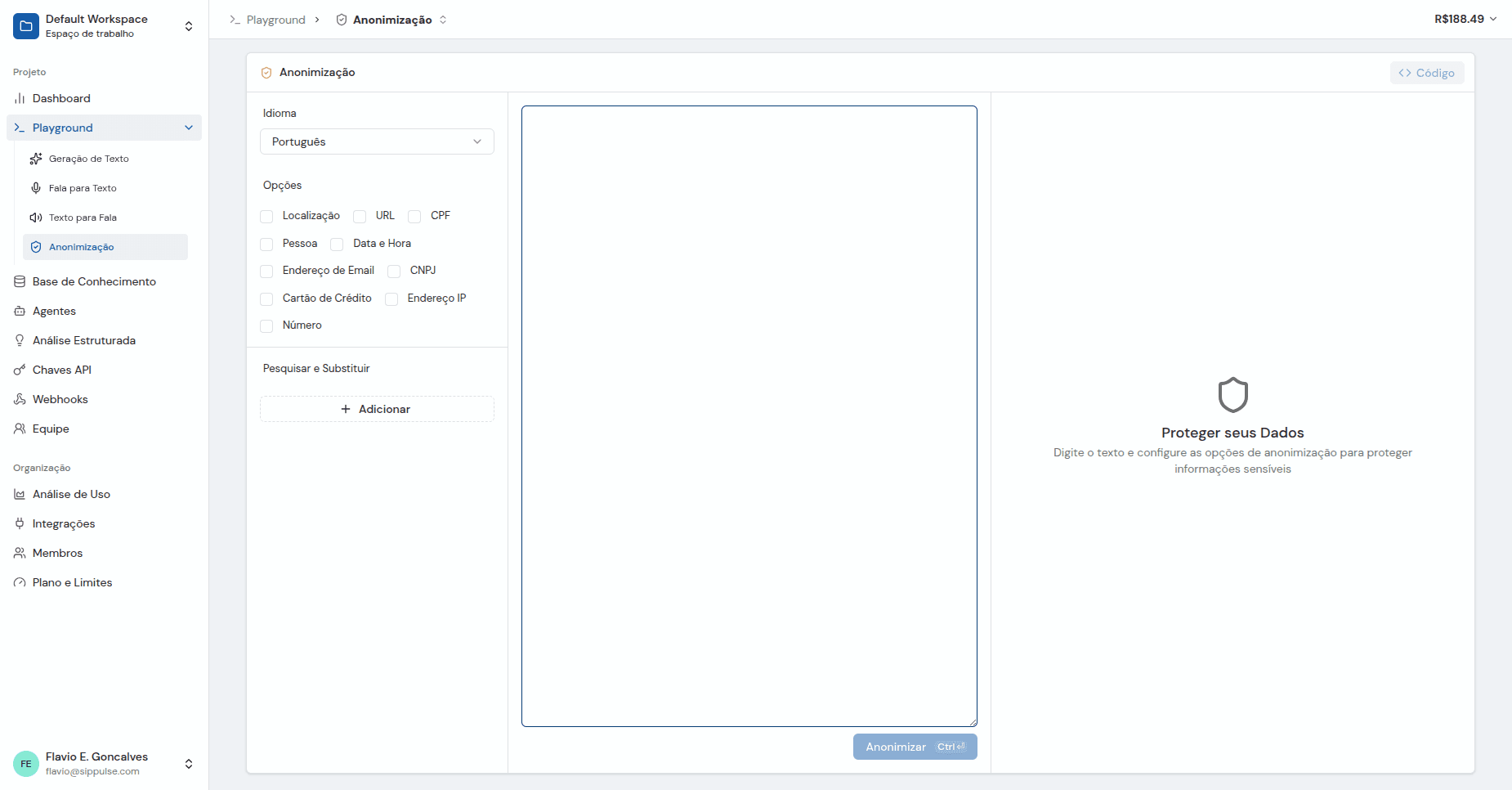This screenshot has height=790, width=1512.
Task: Click the Fala para Texto microphone icon
Action: pyautogui.click(x=36, y=188)
